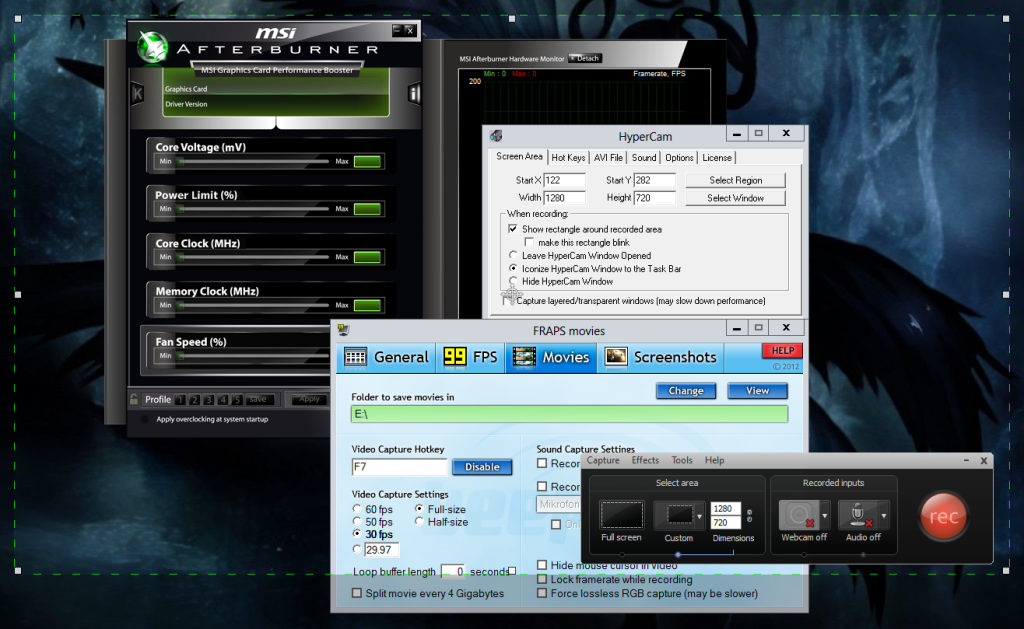Viewport: 1024px width, 629px height.
Task: Open the FRAPS Screenshots tab
Action: 661,357
